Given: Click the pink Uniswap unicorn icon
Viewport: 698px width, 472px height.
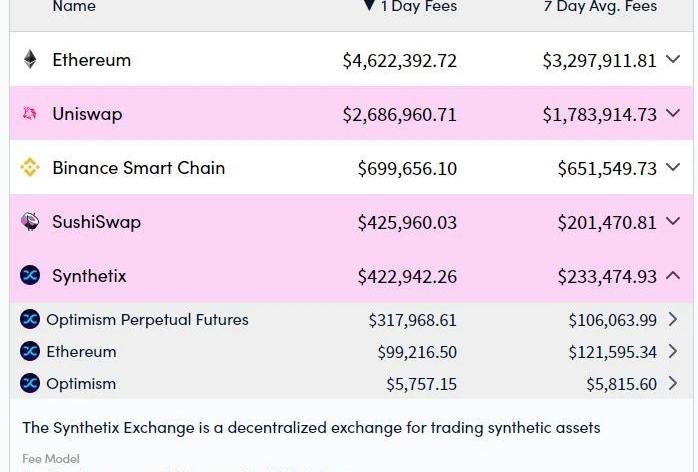Looking at the screenshot, I should pyautogui.click(x=30, y=114).
